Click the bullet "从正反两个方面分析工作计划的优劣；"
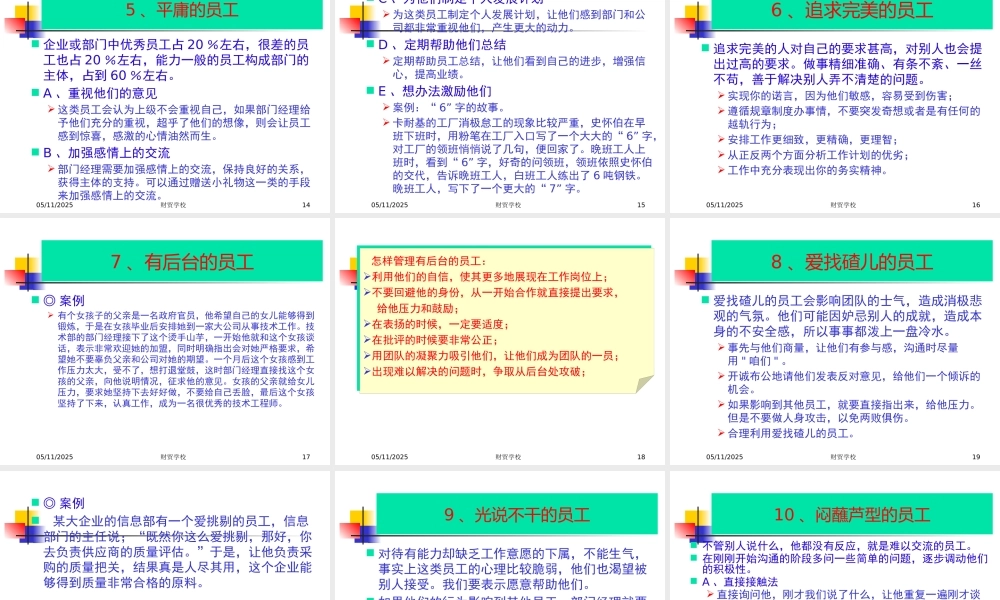The width and height of the screenshot is (1000, 600). (818, 155)
